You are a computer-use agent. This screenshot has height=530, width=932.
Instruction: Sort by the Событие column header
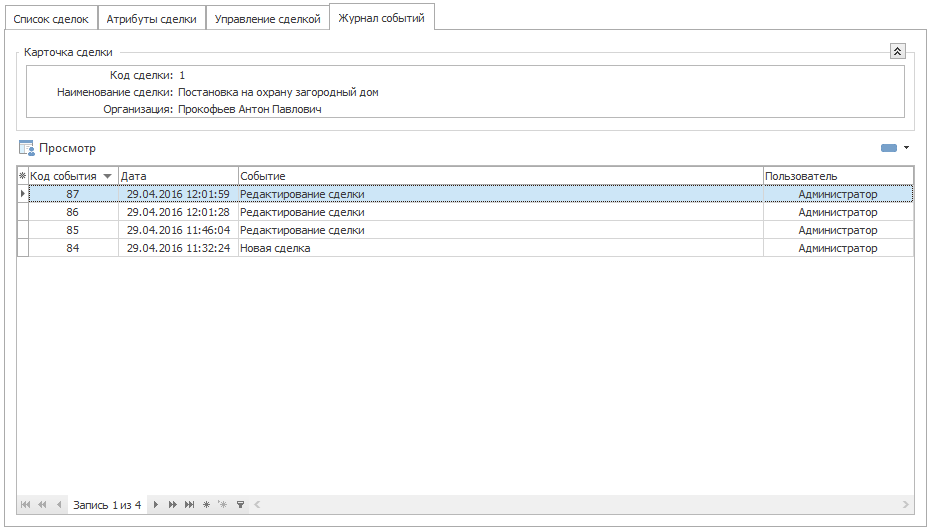500,176
